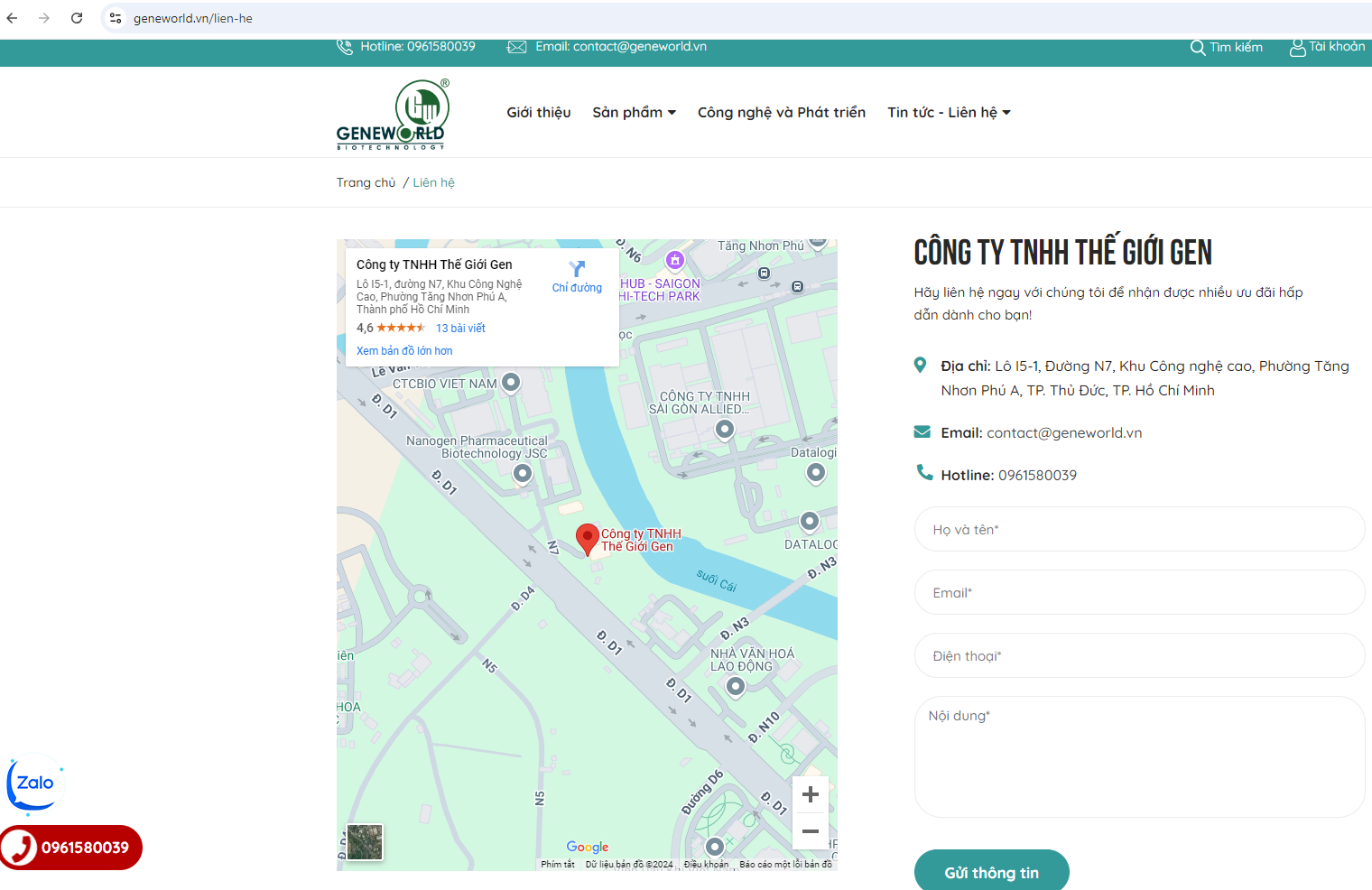Open Sản phẩm menu item

point(627,113)
